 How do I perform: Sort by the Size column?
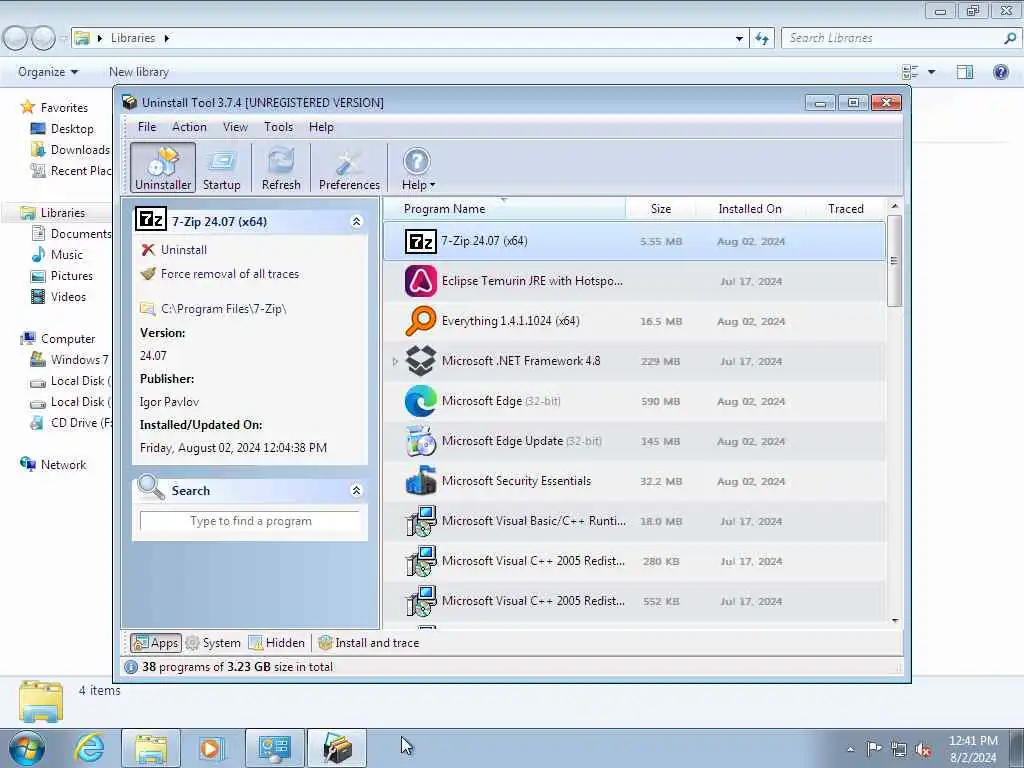point(660,208)
